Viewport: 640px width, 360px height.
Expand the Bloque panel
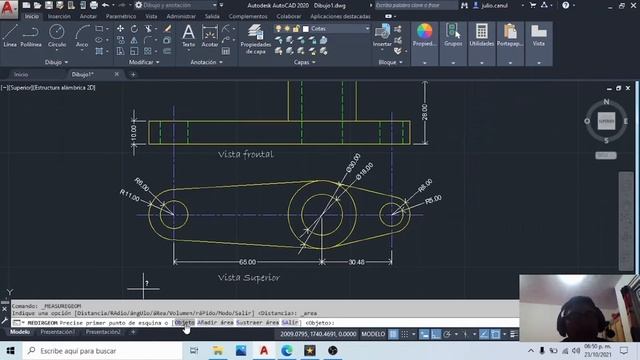click(390, 62)
